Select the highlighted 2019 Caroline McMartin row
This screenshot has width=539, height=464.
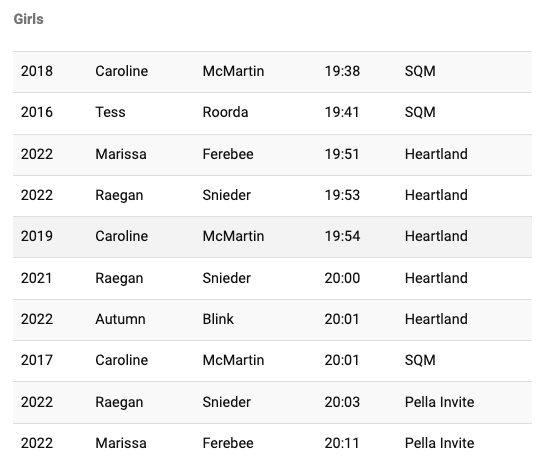[x=272, y=237]
